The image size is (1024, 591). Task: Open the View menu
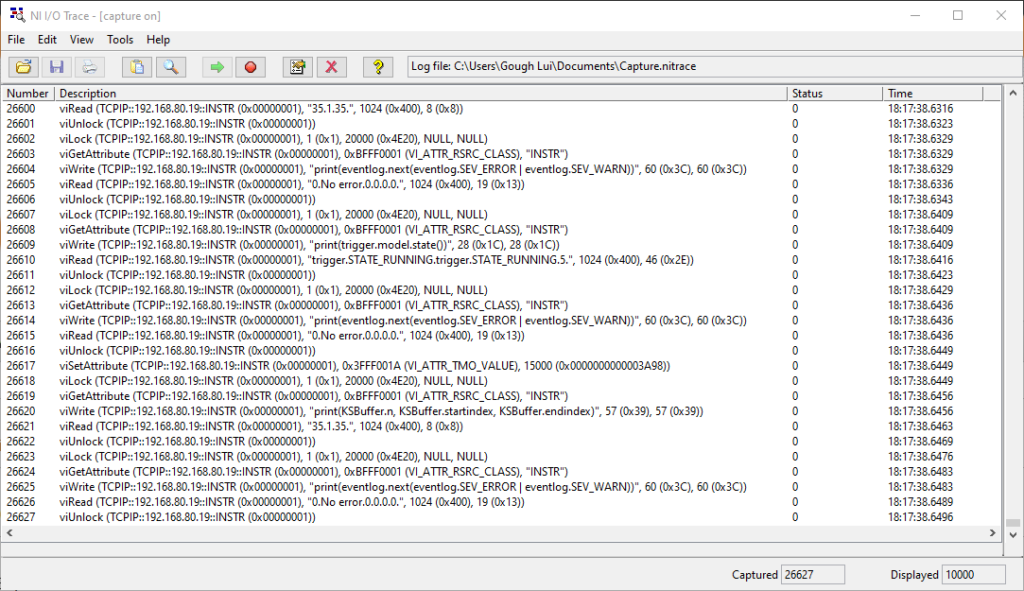tap(82, 40)
